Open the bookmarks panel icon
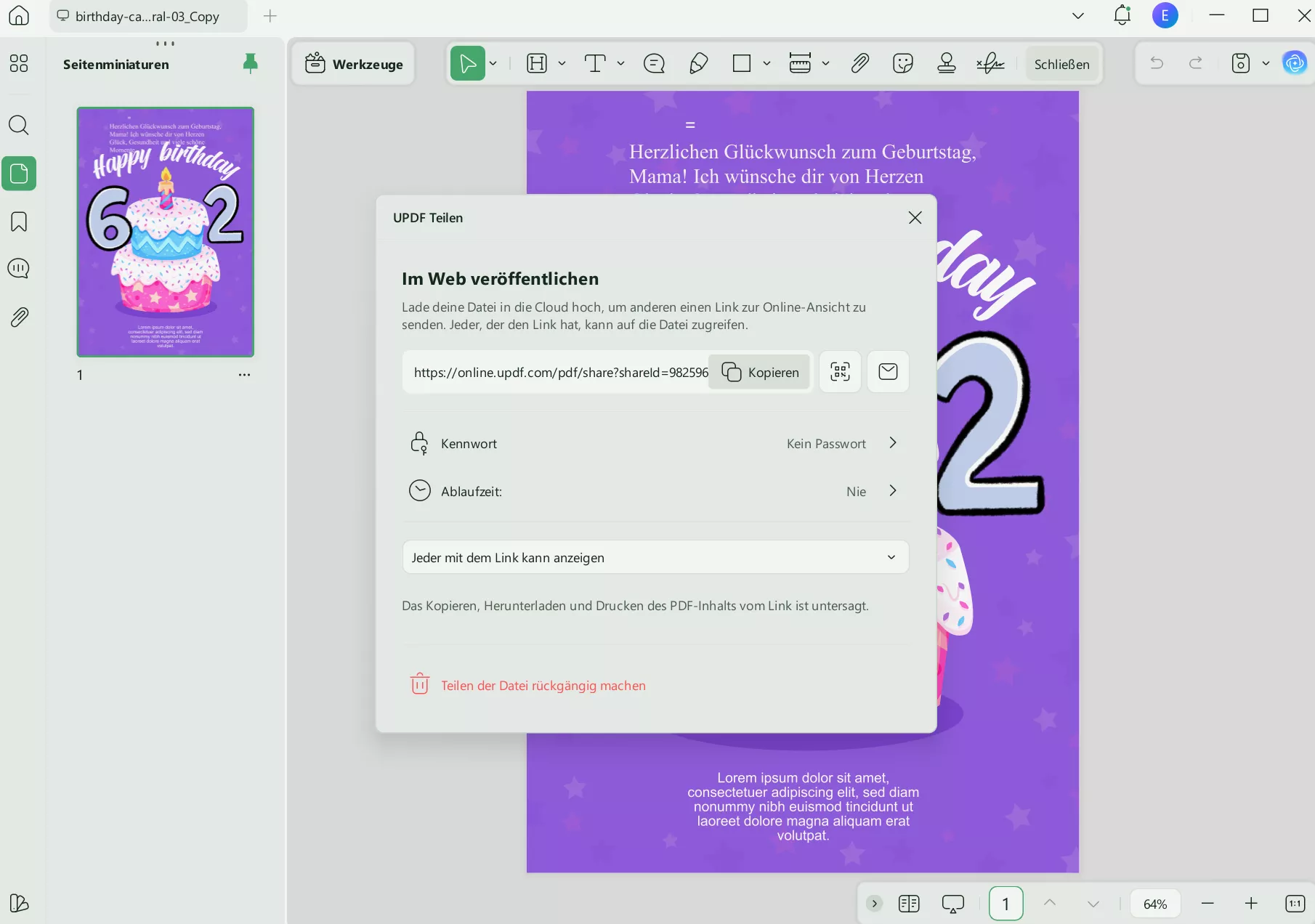Image resolution: width=1315 pixels, height=924 pixels. click(19, 222)
